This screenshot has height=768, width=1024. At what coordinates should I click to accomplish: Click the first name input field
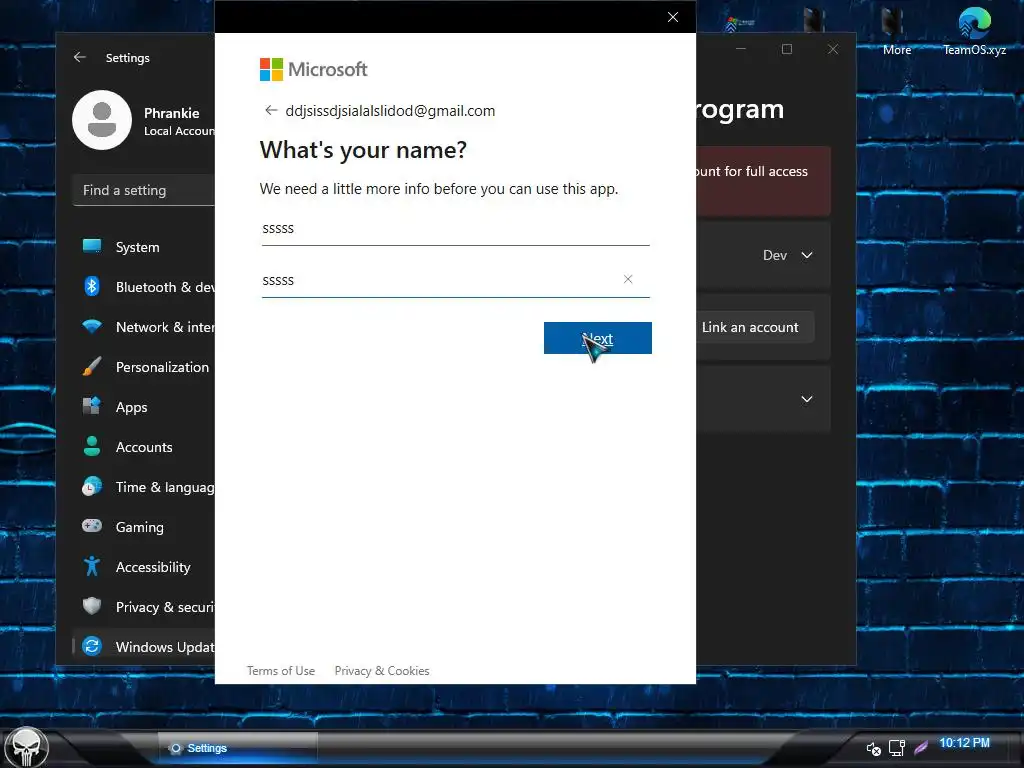(x=455, y=229)
